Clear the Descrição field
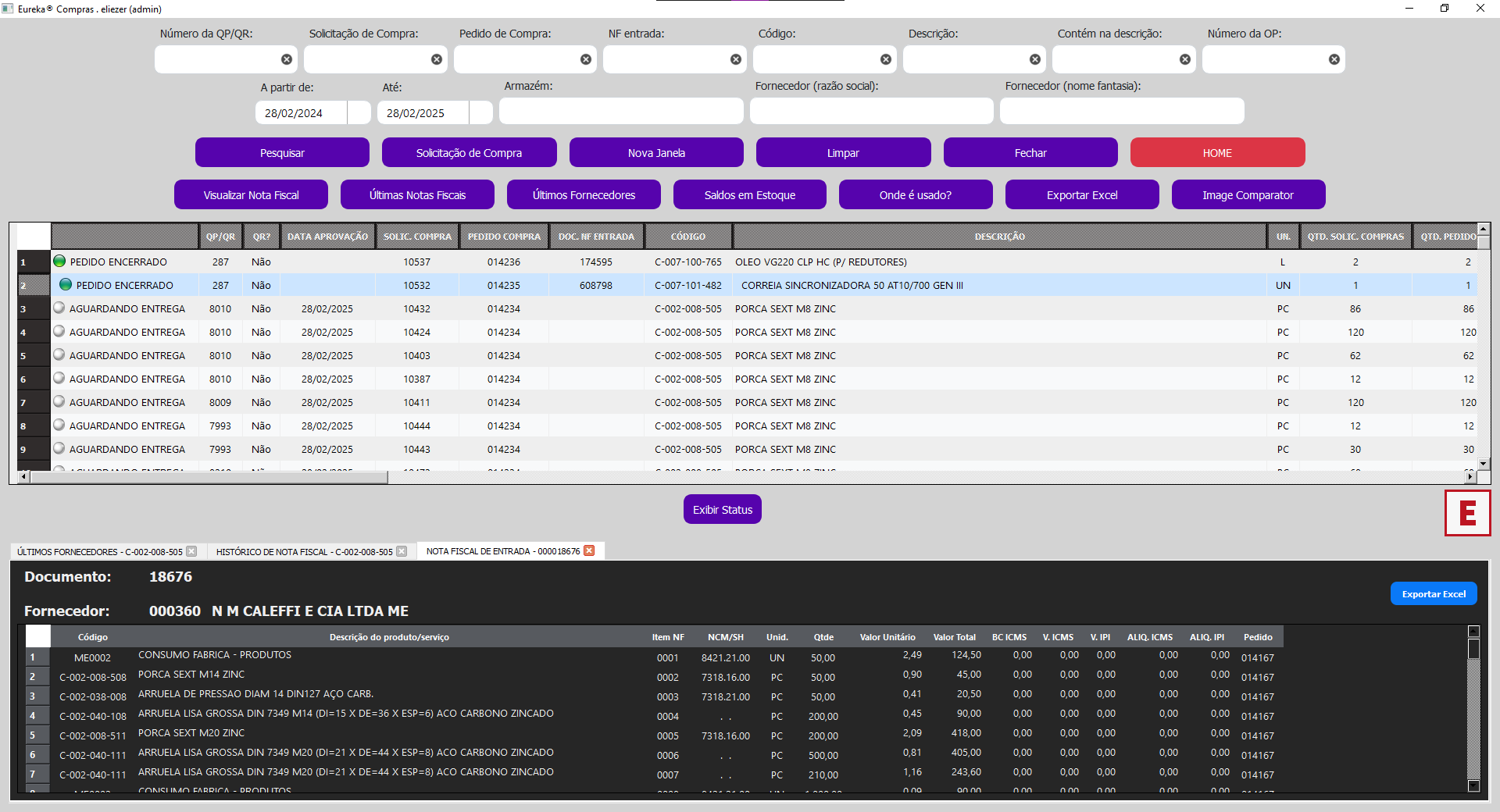The height and width of the screenshot is (812, 1500). coord(1035,59)
